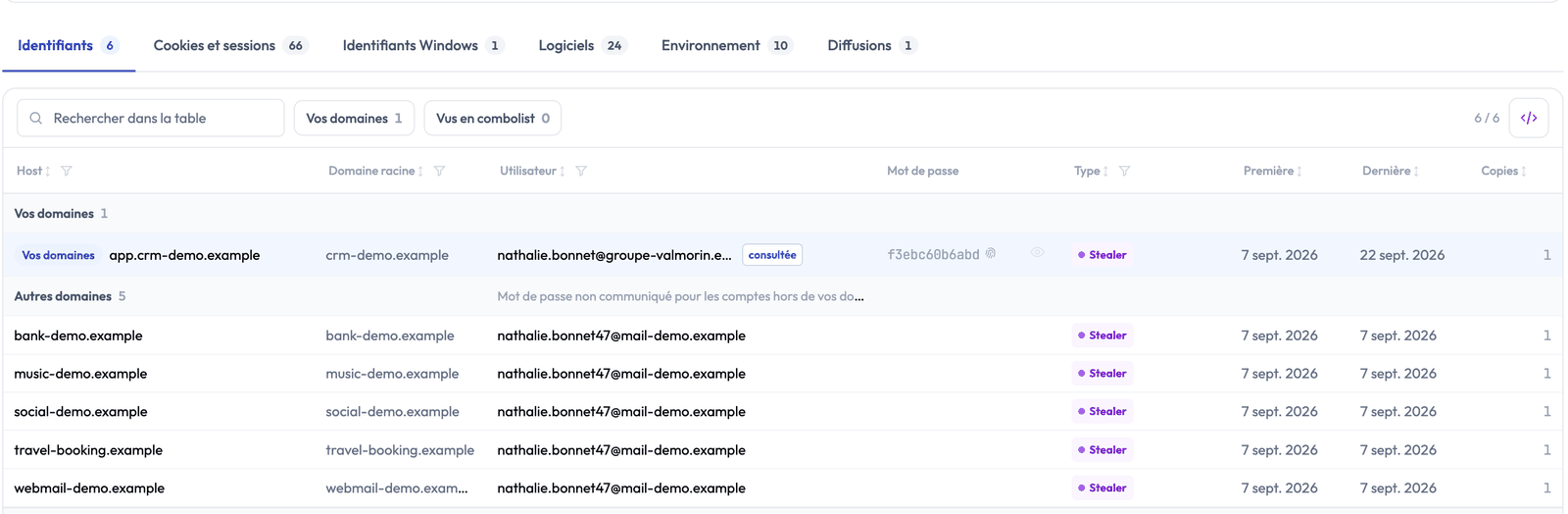This screenshot has height=514, width=1568.
Task: Click the fingerprint icon beside the password hash
Action: 991,253
